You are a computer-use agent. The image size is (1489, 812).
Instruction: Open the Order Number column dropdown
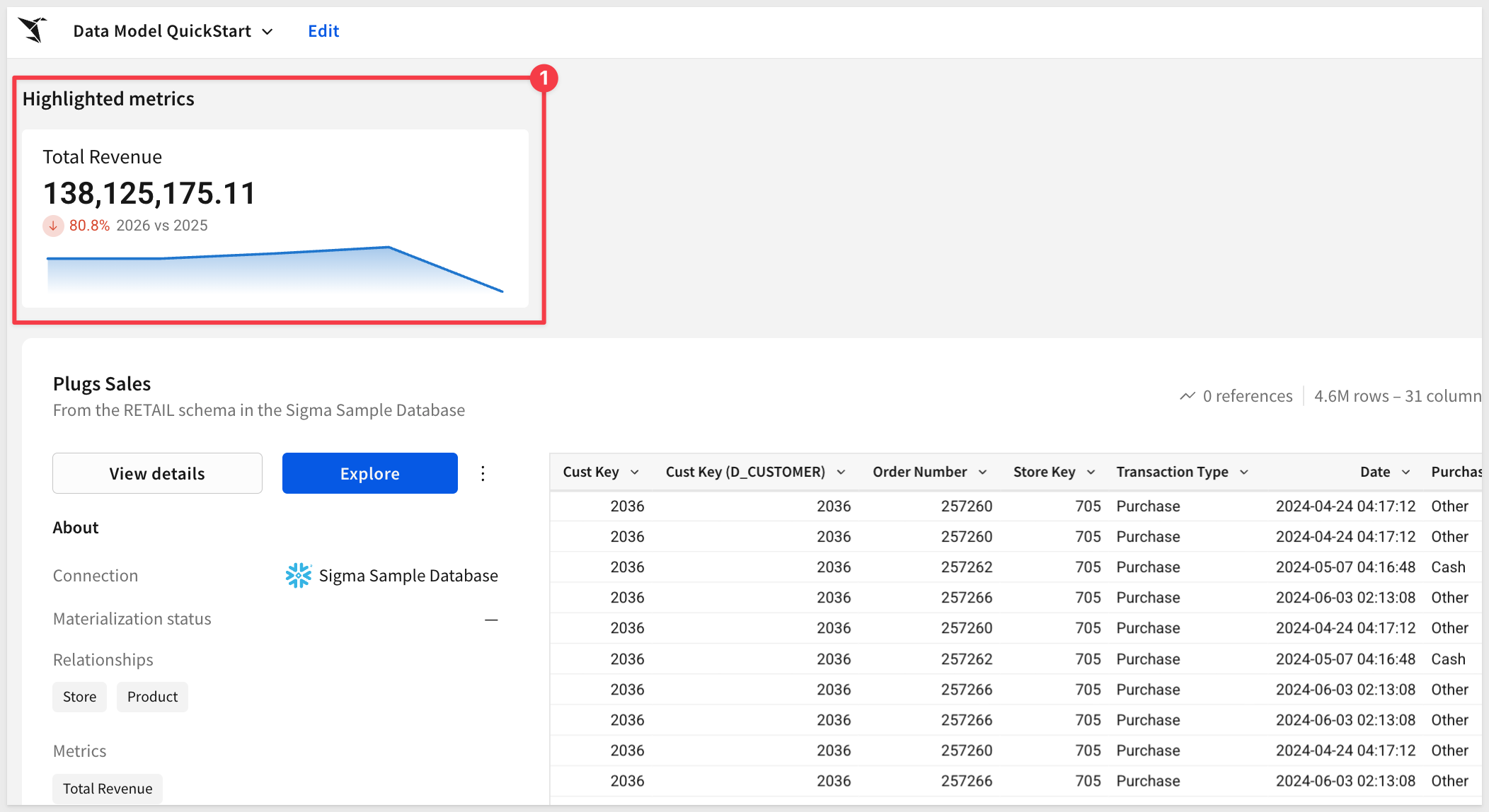(x=982, y=472)
